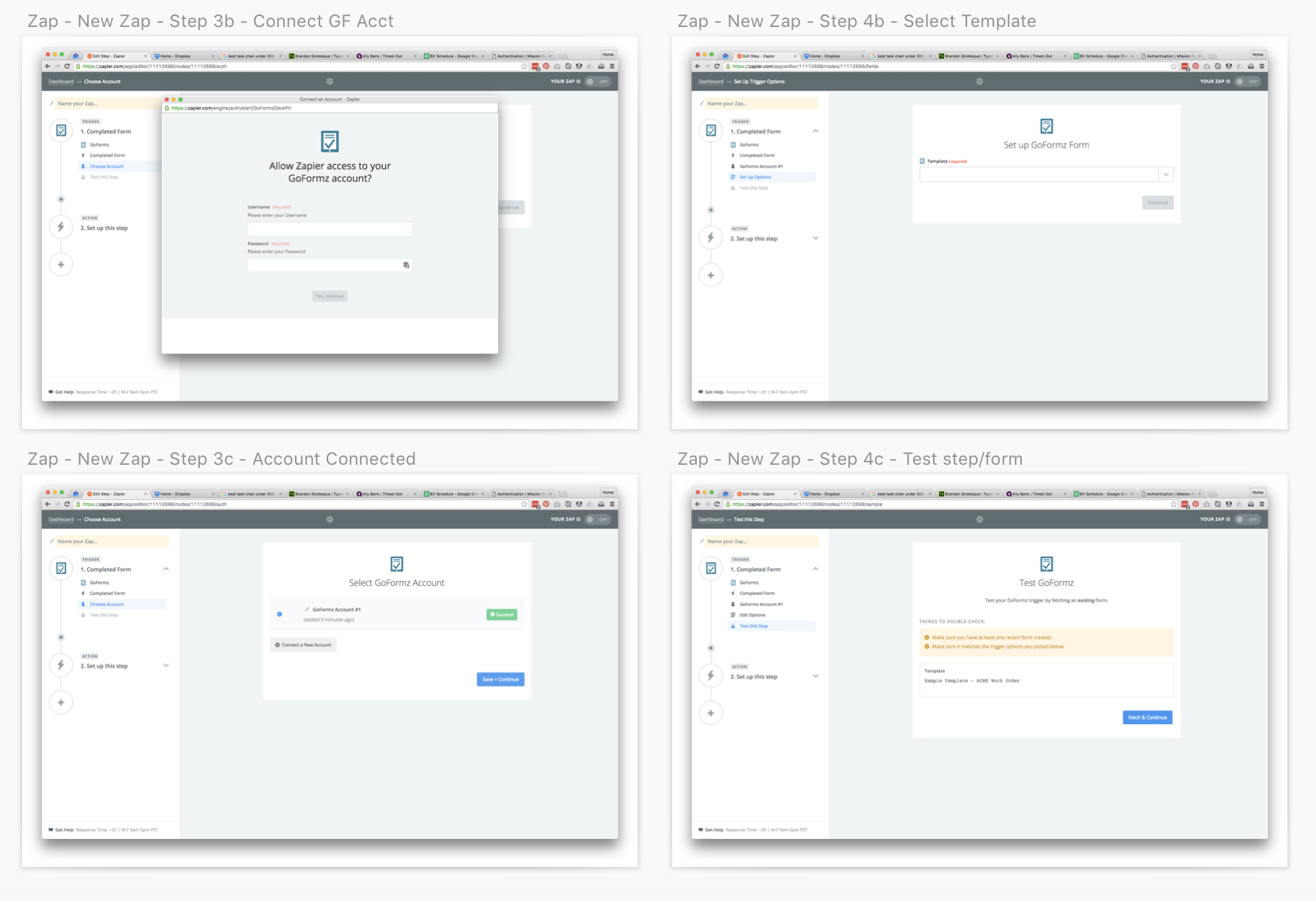Click 'Connect a New Account' in Step 3c
This screenshot has height=901, width=1316.
point(304,645)
